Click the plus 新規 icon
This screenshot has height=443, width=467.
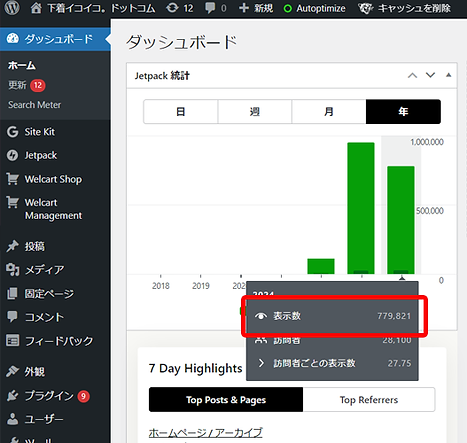point(244,8)
